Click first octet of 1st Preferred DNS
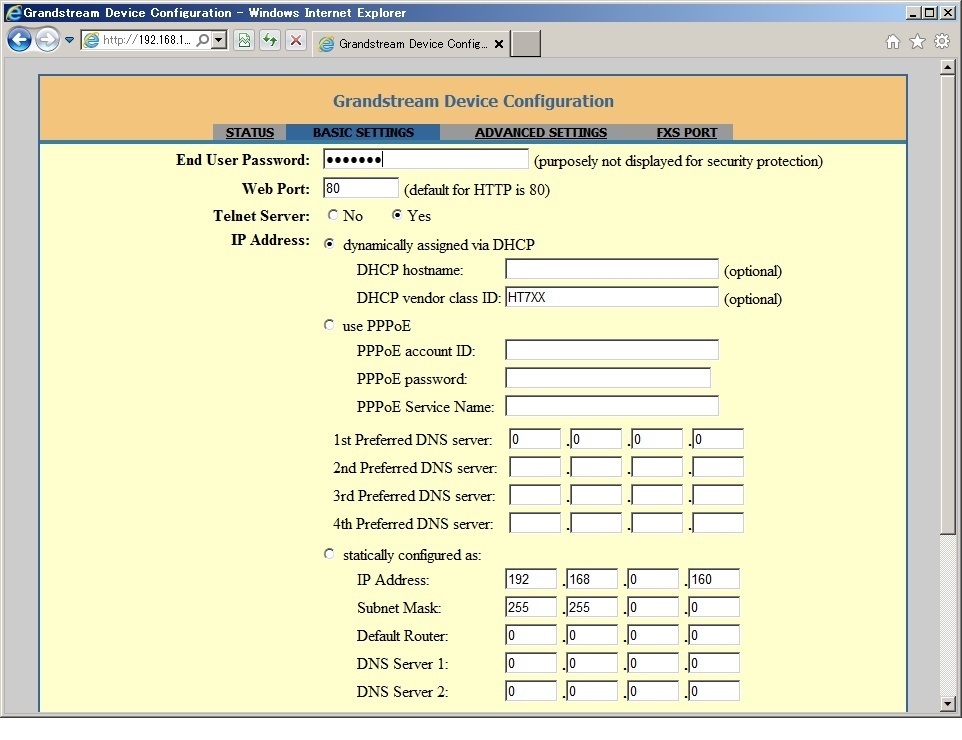The height and width of the screenshot is (740, 962). pos(535,439)
